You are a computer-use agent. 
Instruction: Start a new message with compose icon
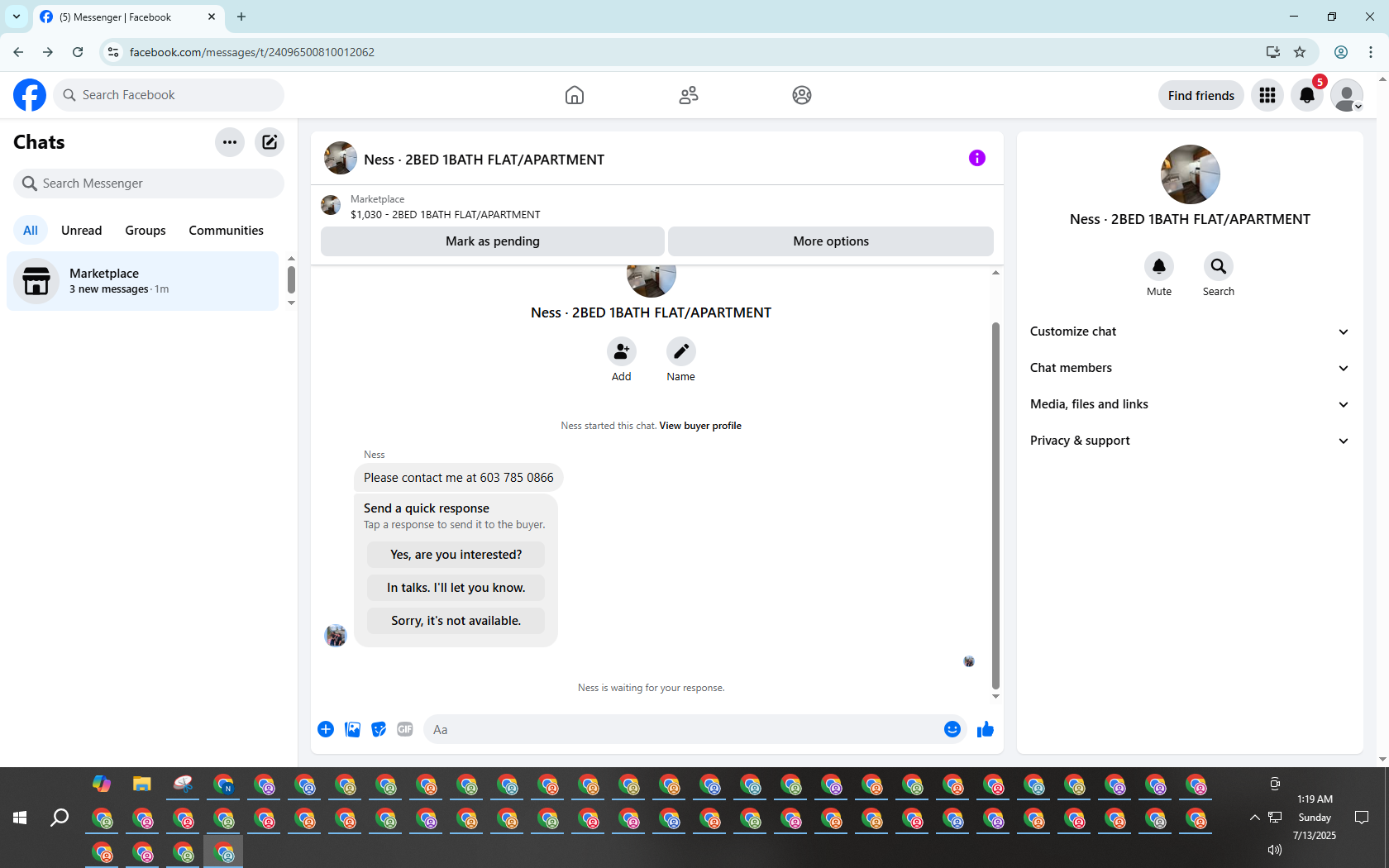pyautogui.click(x=270, y=142)
